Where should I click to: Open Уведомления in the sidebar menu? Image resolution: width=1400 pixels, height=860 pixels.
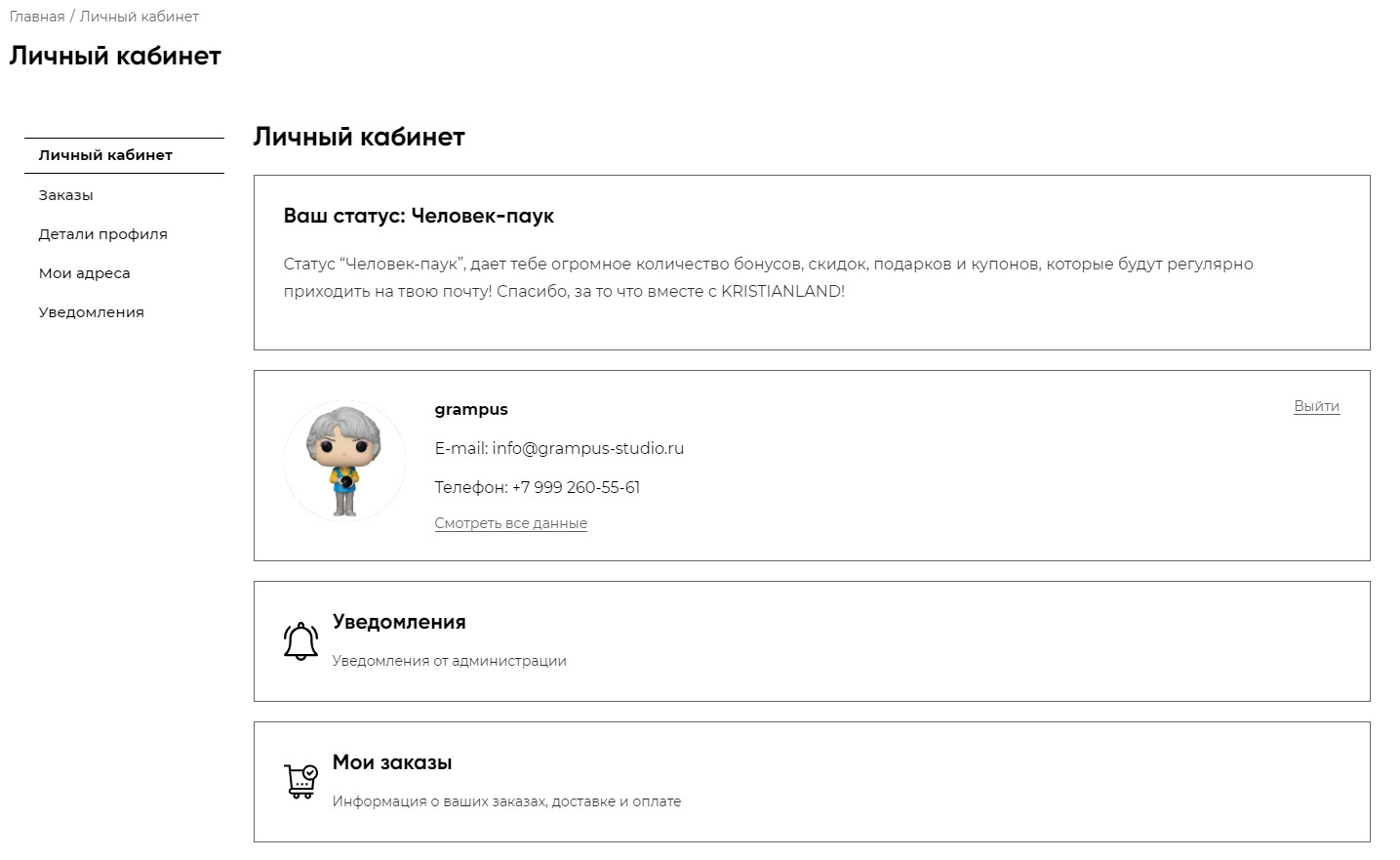point(91,312)
